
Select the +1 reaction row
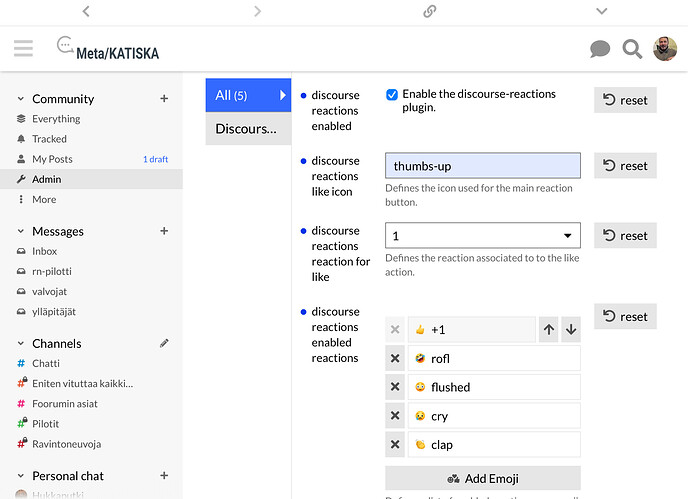(x=472, y=330)
